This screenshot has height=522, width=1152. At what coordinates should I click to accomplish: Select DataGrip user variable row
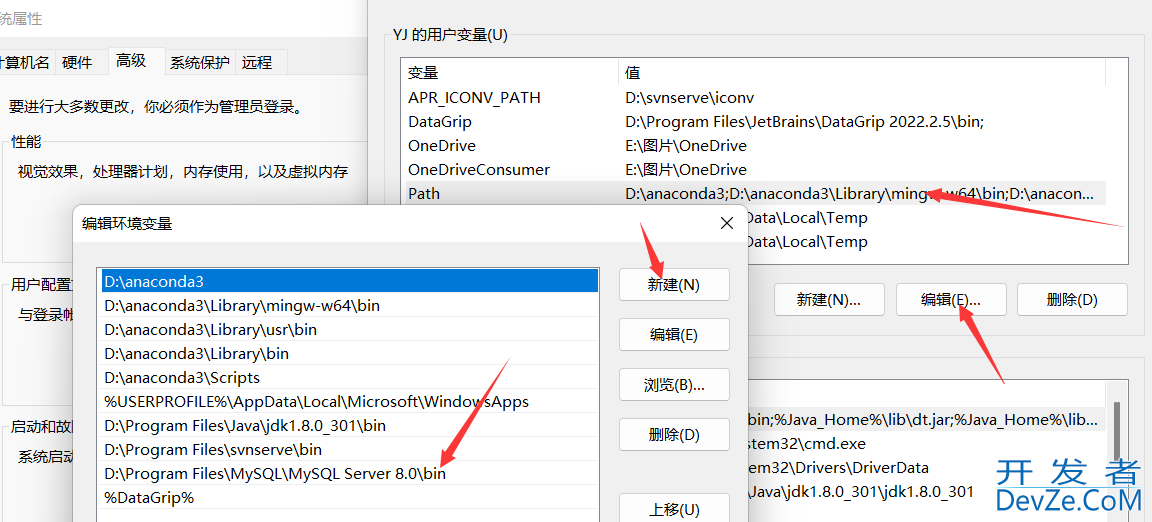click(755, 121)
